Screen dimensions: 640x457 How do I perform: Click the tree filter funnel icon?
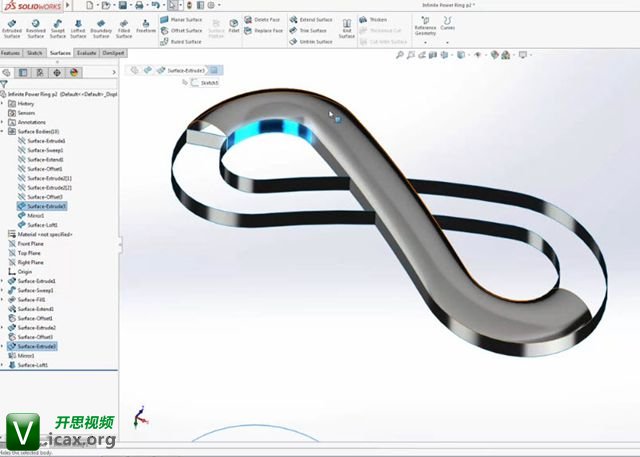[4, 84]
